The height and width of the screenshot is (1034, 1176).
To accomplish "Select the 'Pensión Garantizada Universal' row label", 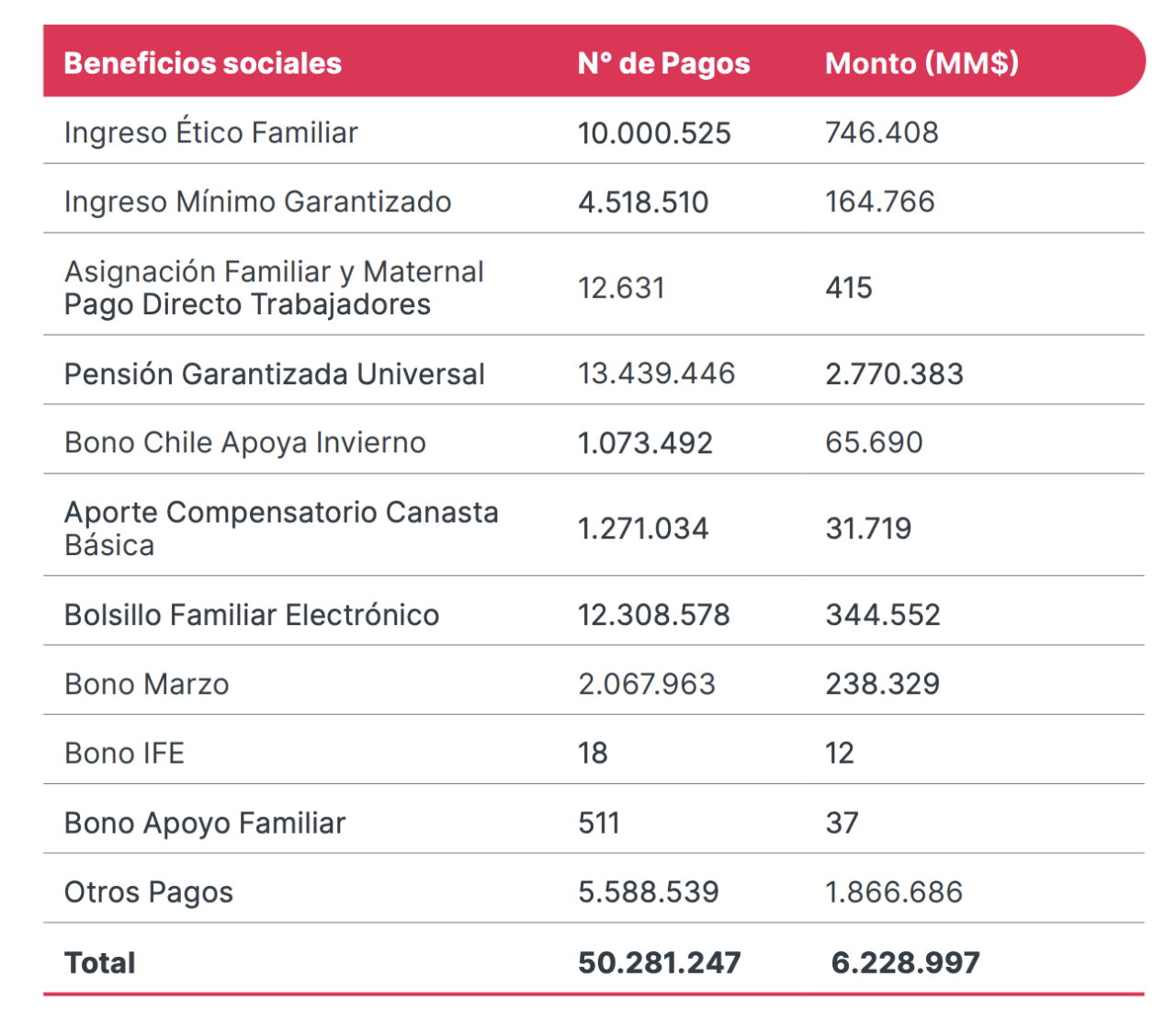I will coord(274,374).
